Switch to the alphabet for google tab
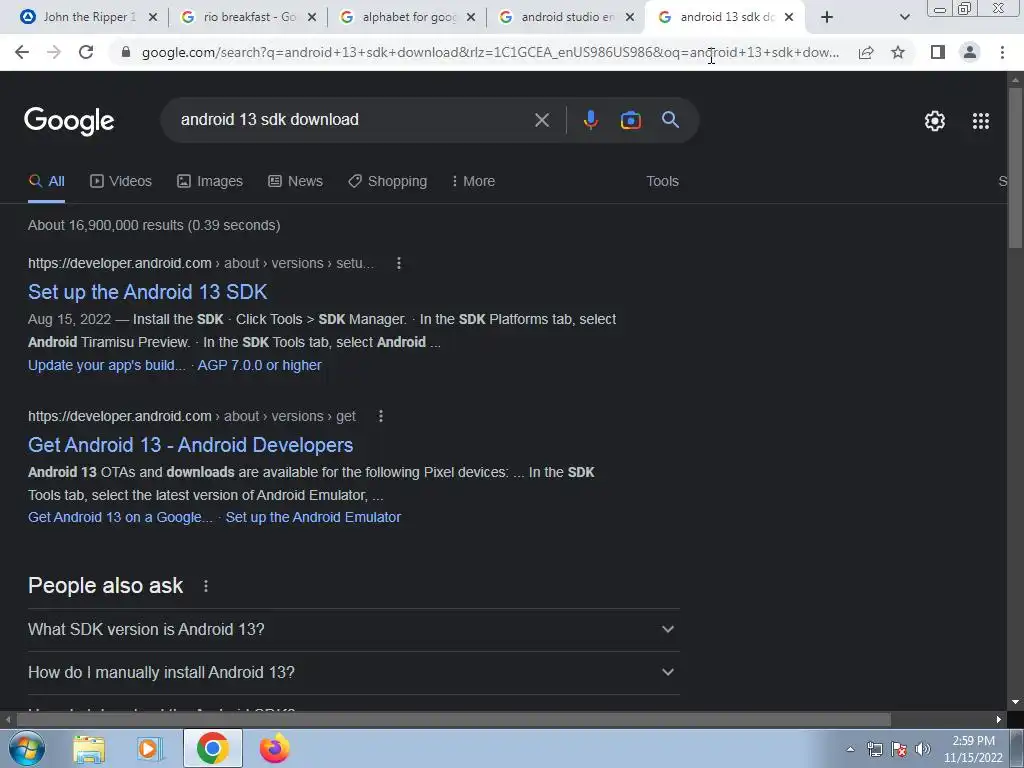Viewport: 1024px width, 768px height. click(x=406, y=17)
